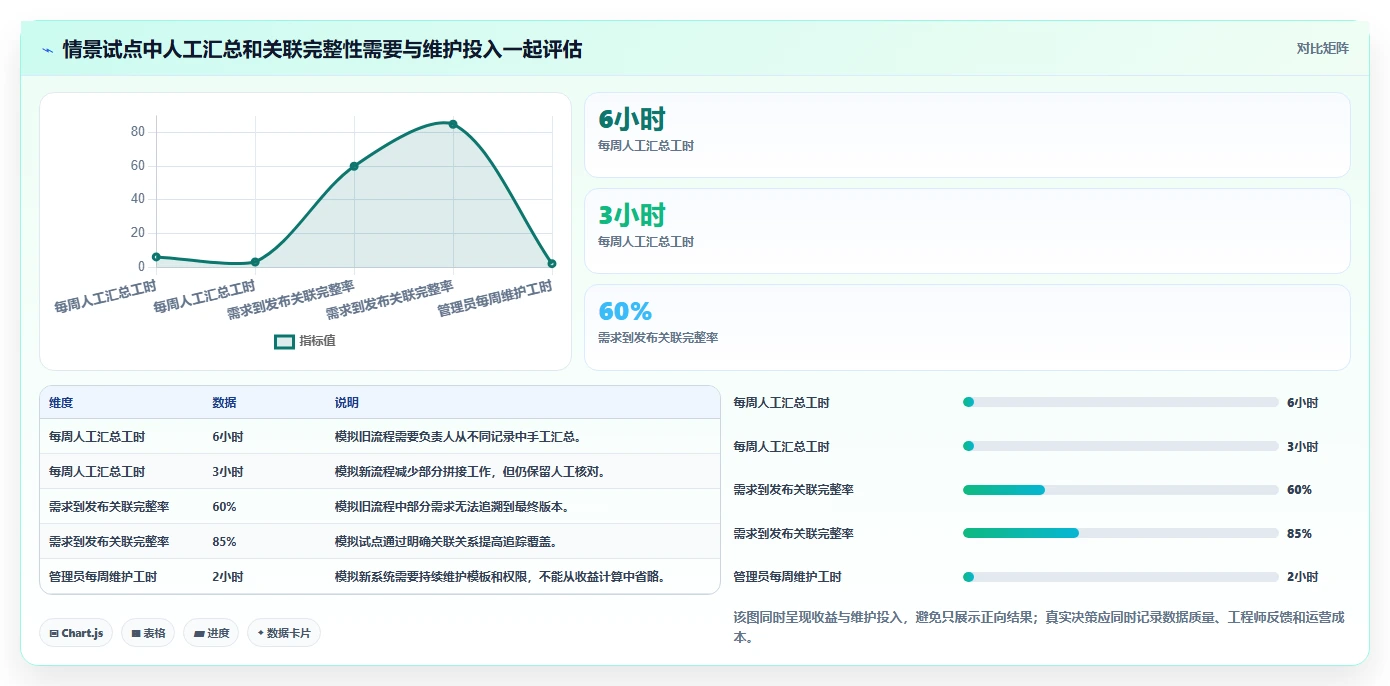This screenshot has height=686, width=1390.
Task: Click description 模拟旧流程中部分需求无法追溯到最终版本。
Action: (452, 507)
